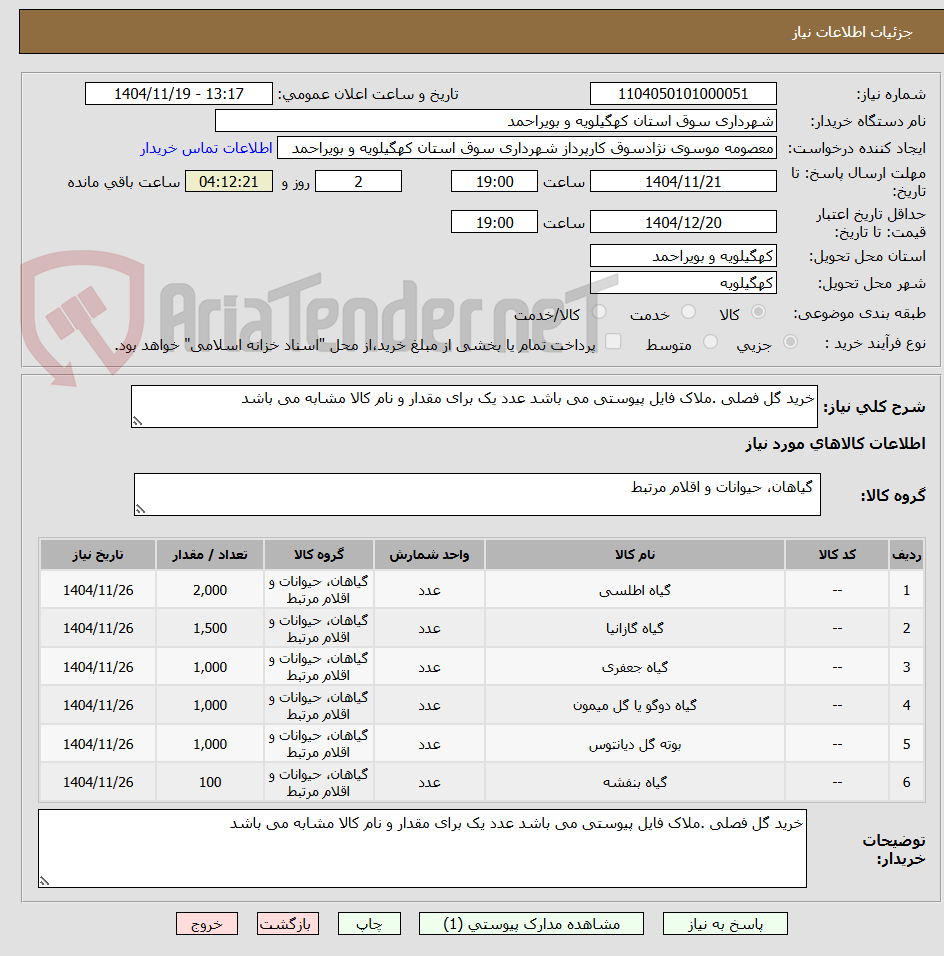Click quantity 1,500 in row 2
The width and height of the screenshot is (944, 956).
(210, 628)
